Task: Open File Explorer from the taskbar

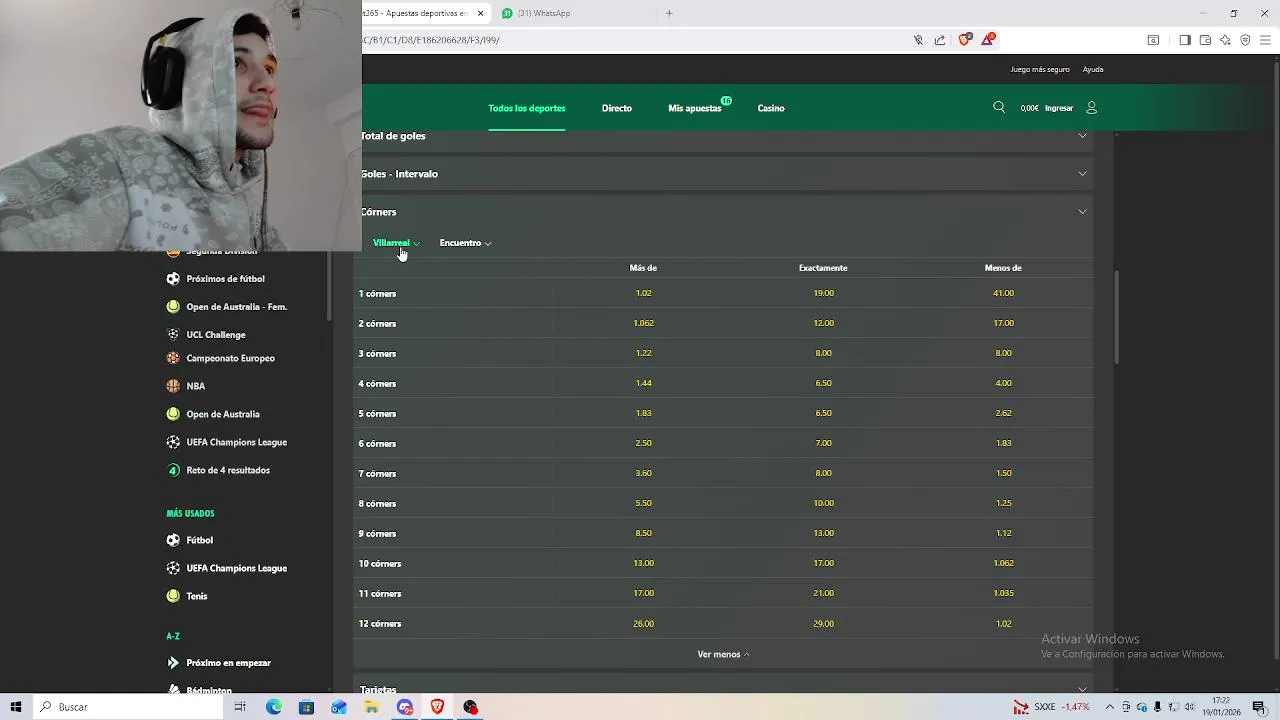Action: [x=371, y=707]
